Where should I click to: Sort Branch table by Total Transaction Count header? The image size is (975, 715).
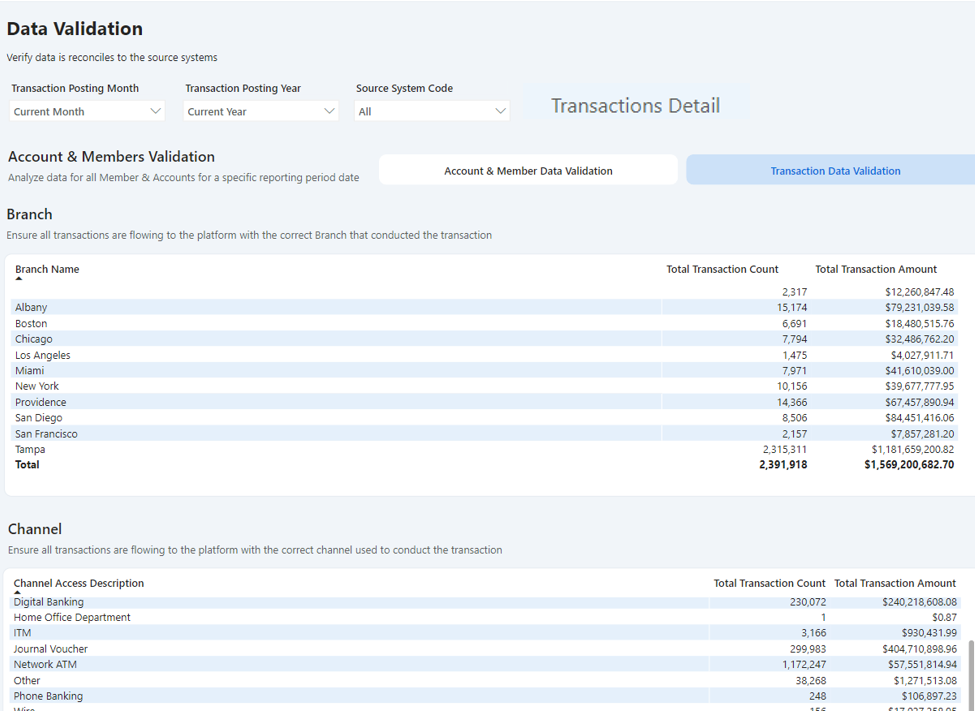coord(722,269)
